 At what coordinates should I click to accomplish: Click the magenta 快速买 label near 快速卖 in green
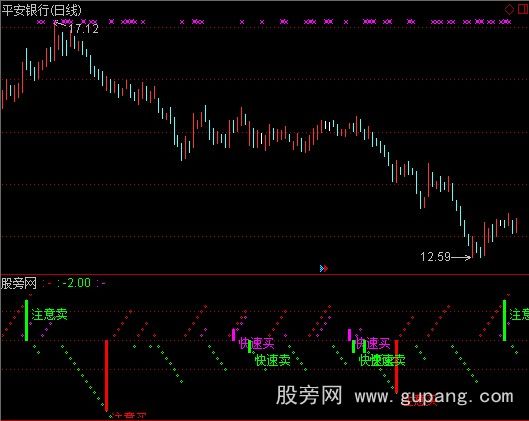point(256,343)
